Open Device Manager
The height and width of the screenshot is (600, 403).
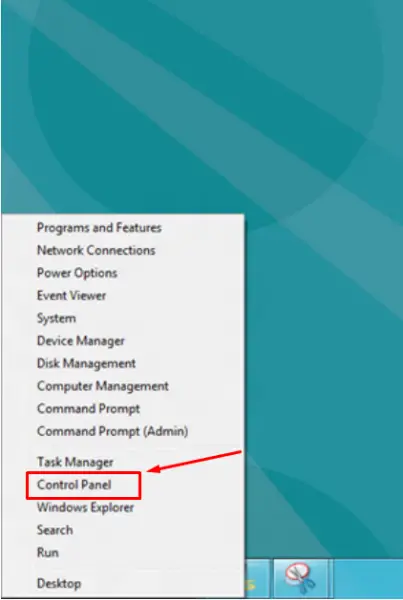coord(81,341)
